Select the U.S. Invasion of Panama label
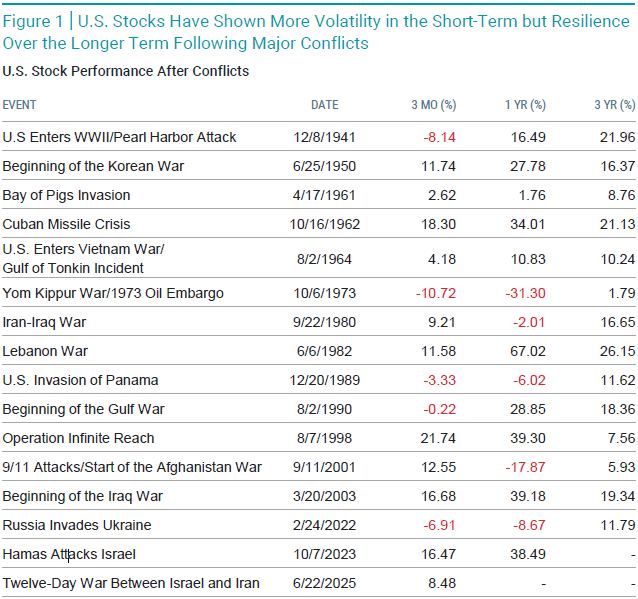 pyautogui.click(x=81, y=380)
